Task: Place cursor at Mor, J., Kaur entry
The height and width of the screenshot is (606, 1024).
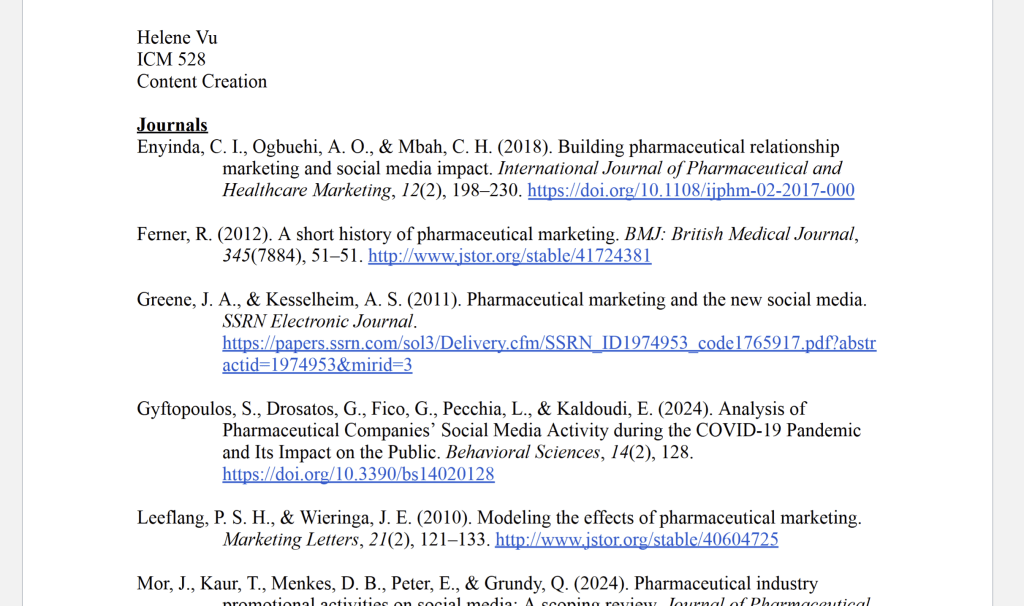Action: (180, 584)
